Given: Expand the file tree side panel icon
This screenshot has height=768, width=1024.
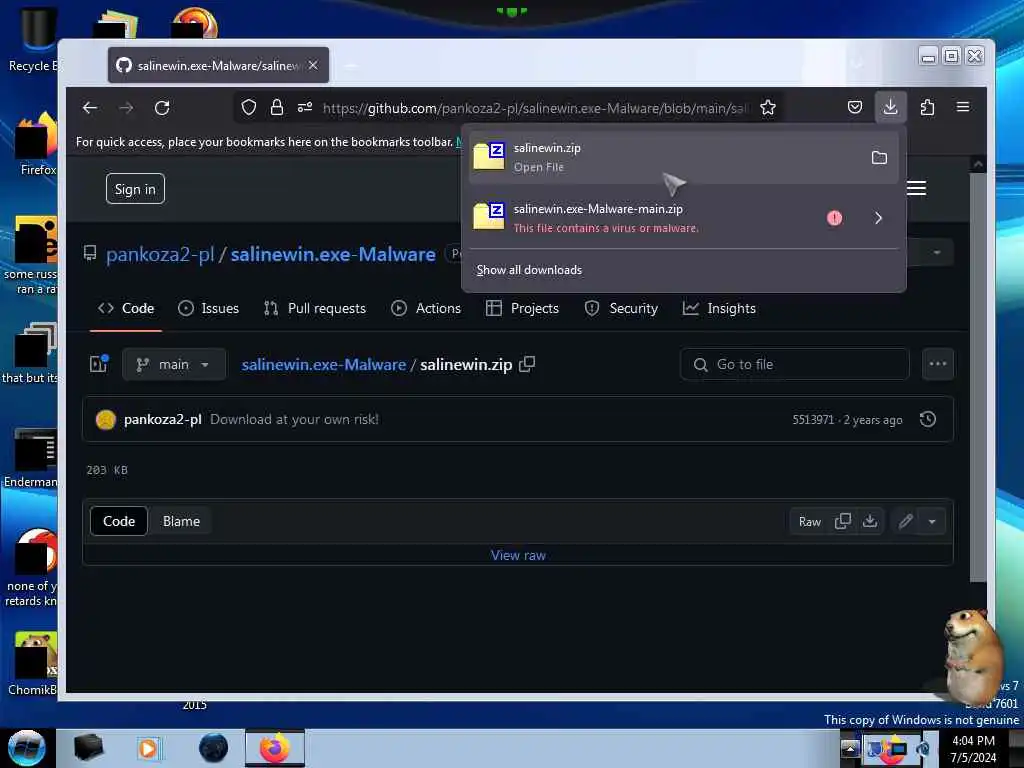Looking at the screenshot, I should point(99,364).
